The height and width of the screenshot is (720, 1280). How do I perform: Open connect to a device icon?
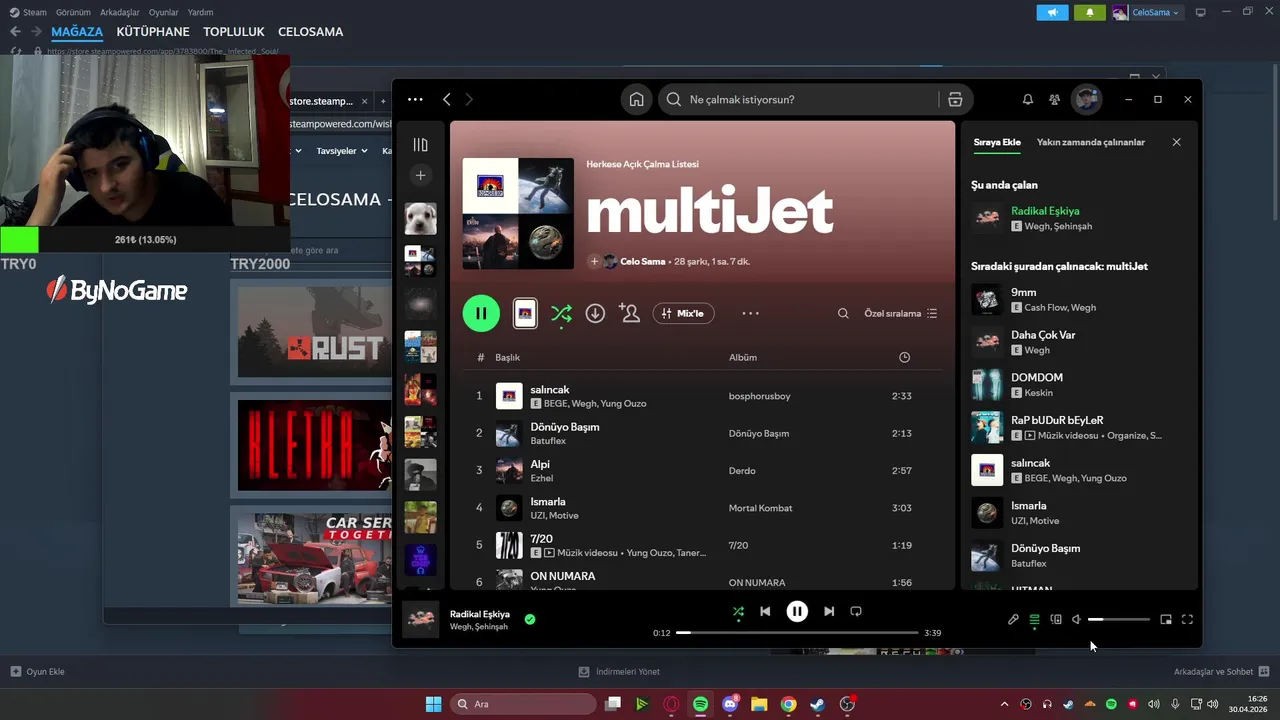[x=1056, y=620]
